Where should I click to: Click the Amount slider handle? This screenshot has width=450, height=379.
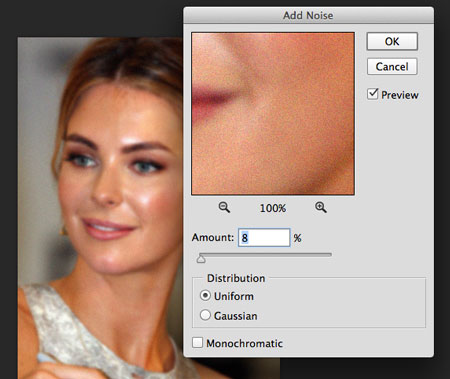201,258
